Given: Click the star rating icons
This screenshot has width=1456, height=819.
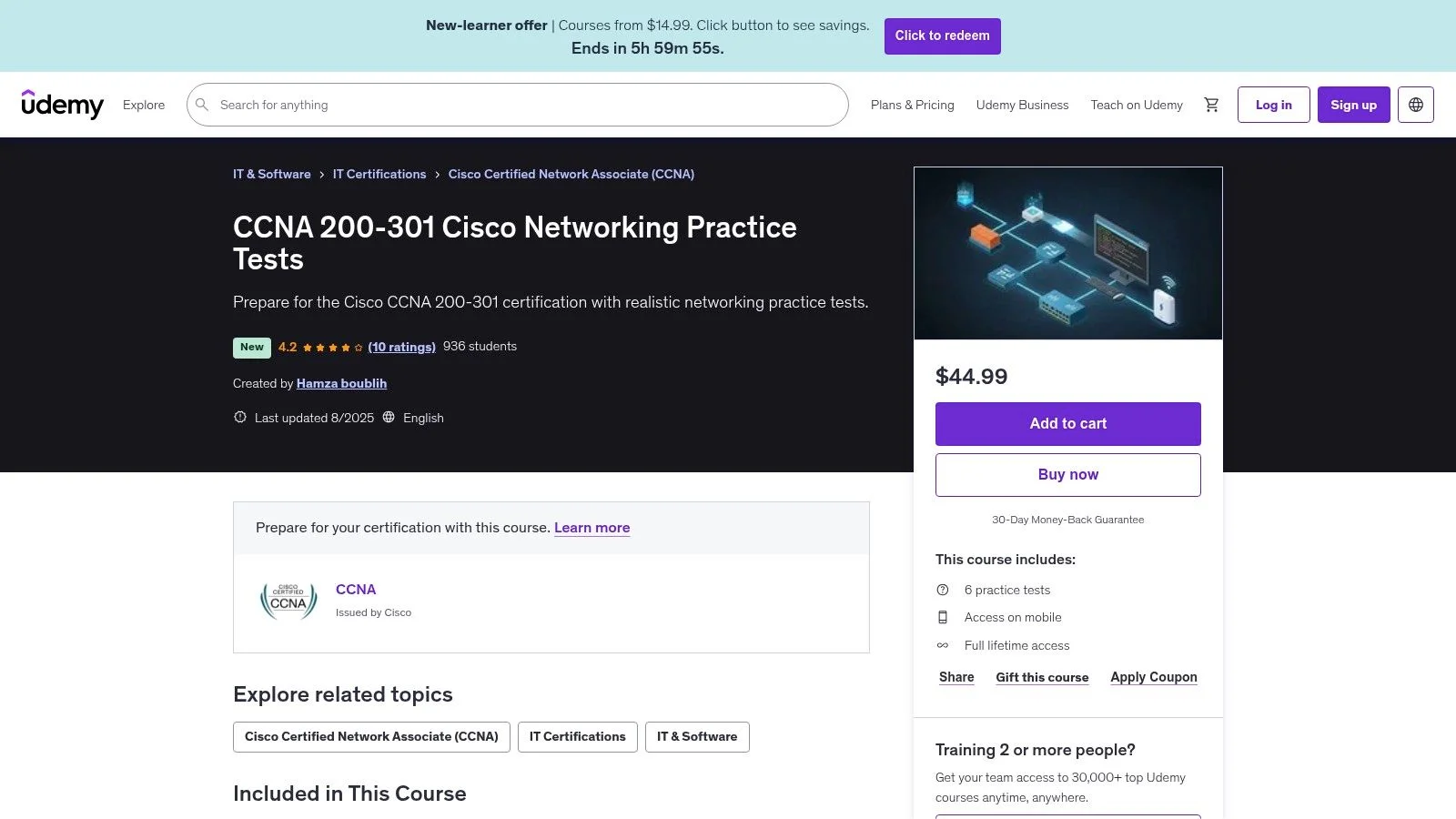Looking at the screenshot, I should (333, 348).
